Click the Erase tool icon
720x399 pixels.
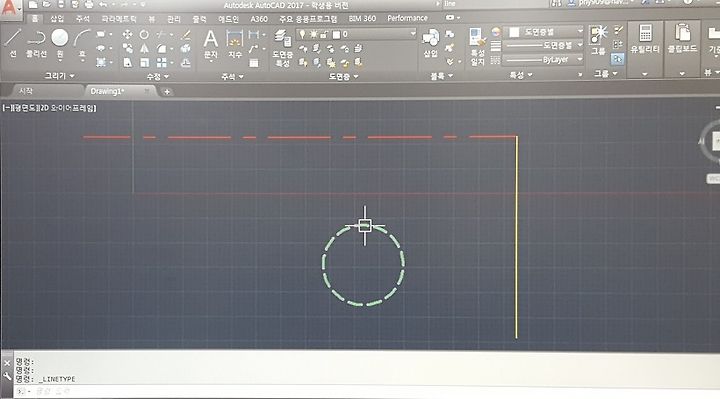coord(186,34)
